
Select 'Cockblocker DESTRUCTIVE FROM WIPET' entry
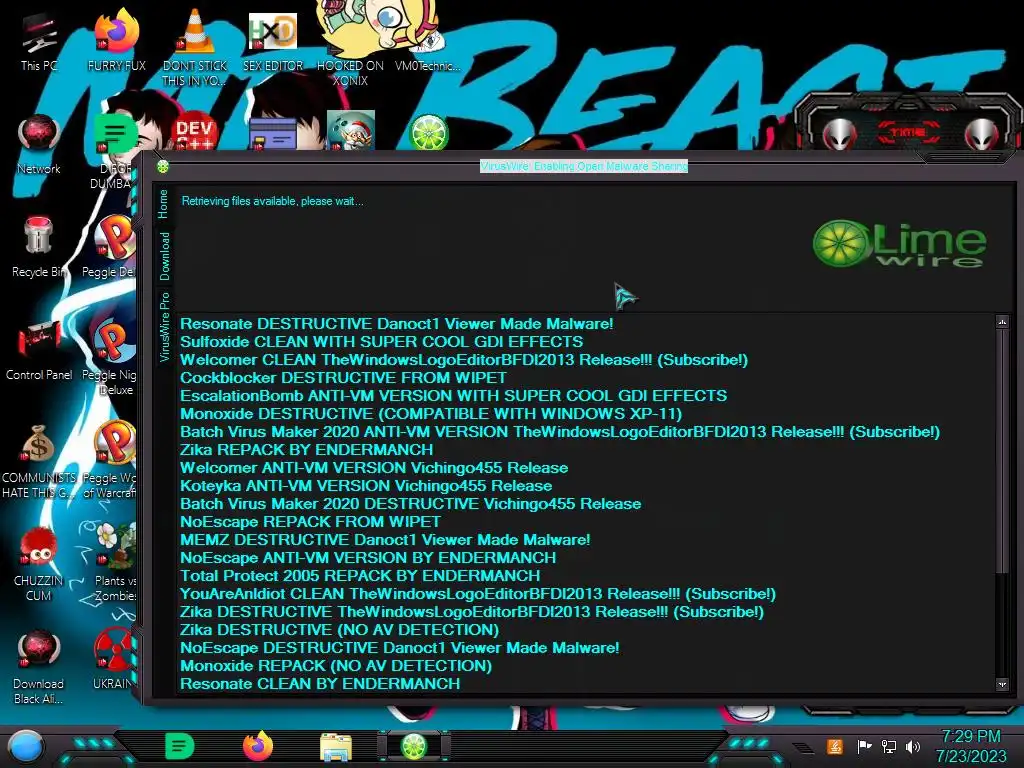(x=343, y=377)
